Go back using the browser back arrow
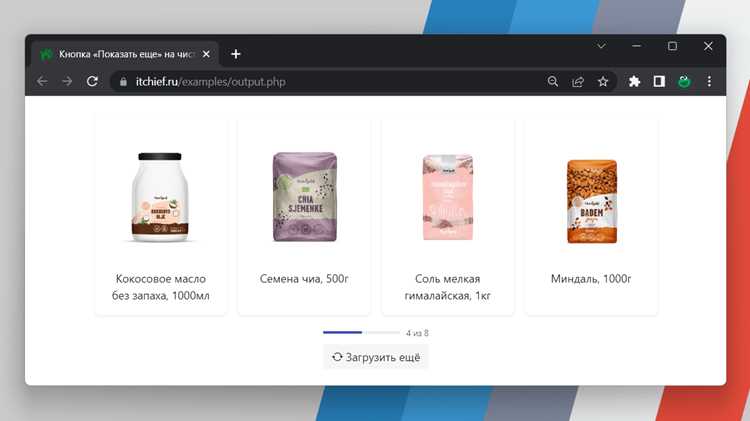The height and width of the screenshot is (421, 750). click(x=42, y=81)
